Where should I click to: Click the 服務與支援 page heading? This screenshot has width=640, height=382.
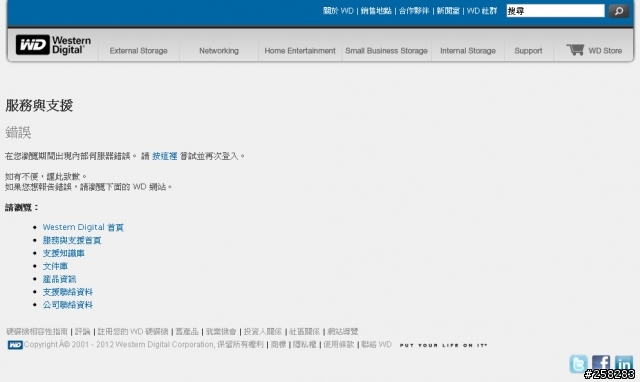point(39,105)
